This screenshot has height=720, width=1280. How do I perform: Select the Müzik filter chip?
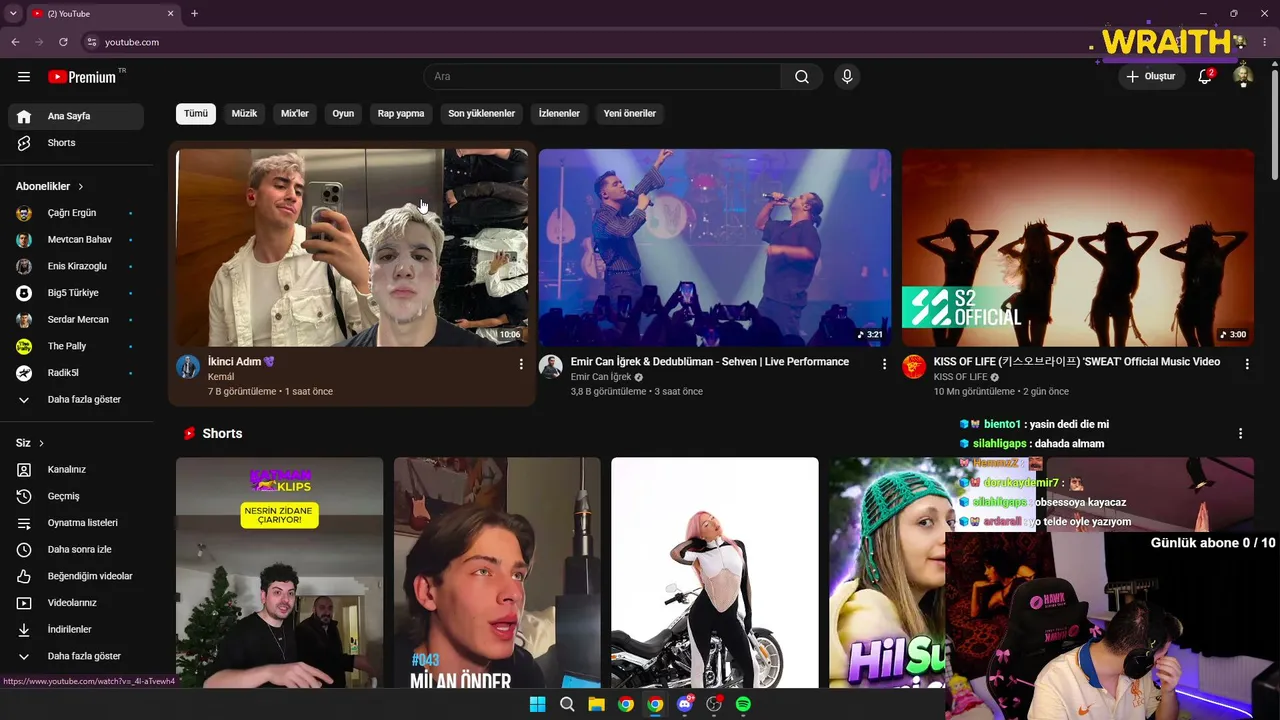[245, 113]
